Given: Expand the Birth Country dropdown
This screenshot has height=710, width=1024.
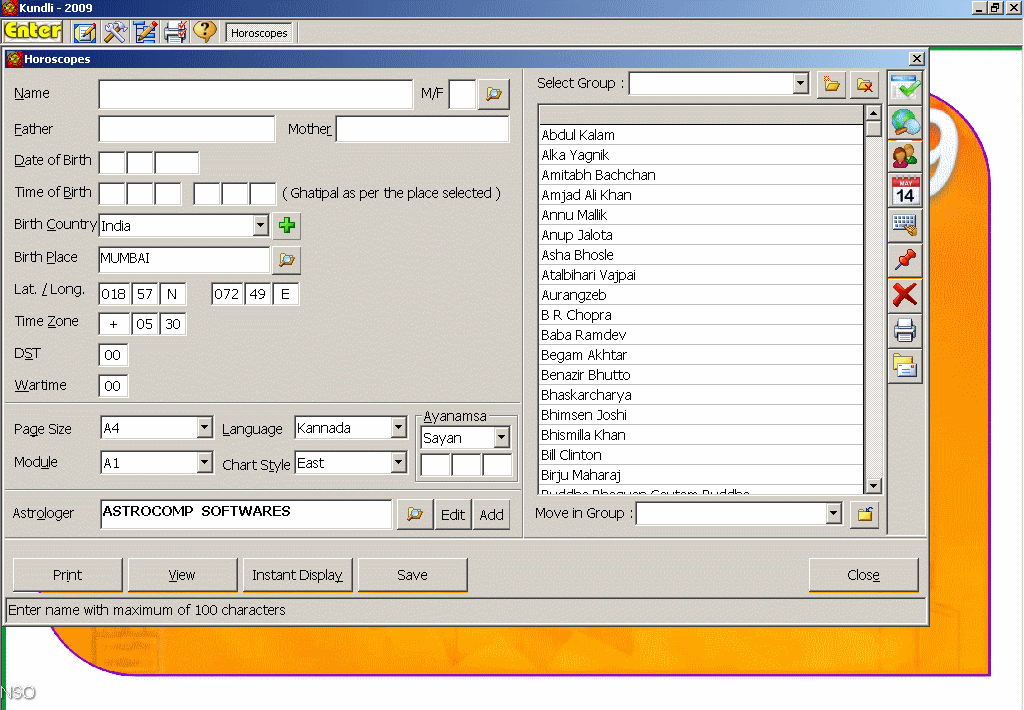Looking at the screenshot, I should coord(261,226).
